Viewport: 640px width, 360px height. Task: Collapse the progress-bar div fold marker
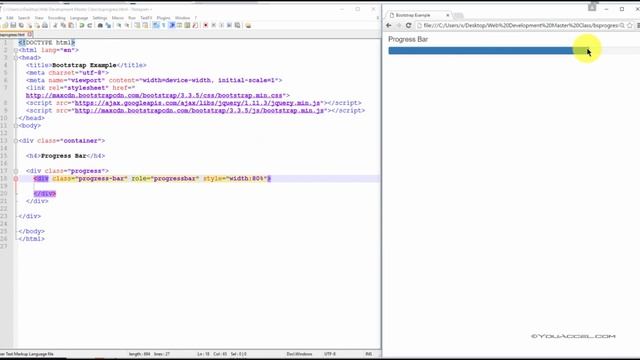click(16, 178)
